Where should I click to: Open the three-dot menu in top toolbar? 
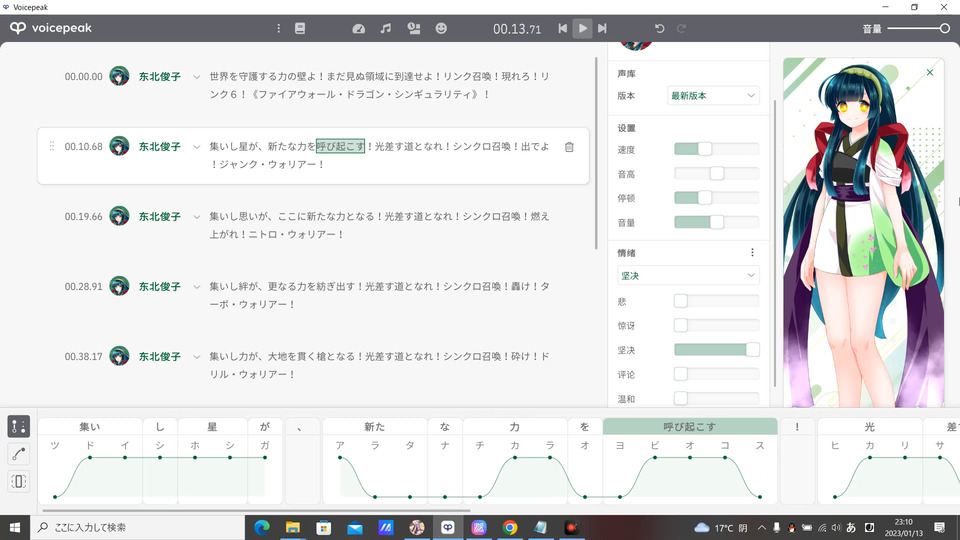click(x=279, y=28)
